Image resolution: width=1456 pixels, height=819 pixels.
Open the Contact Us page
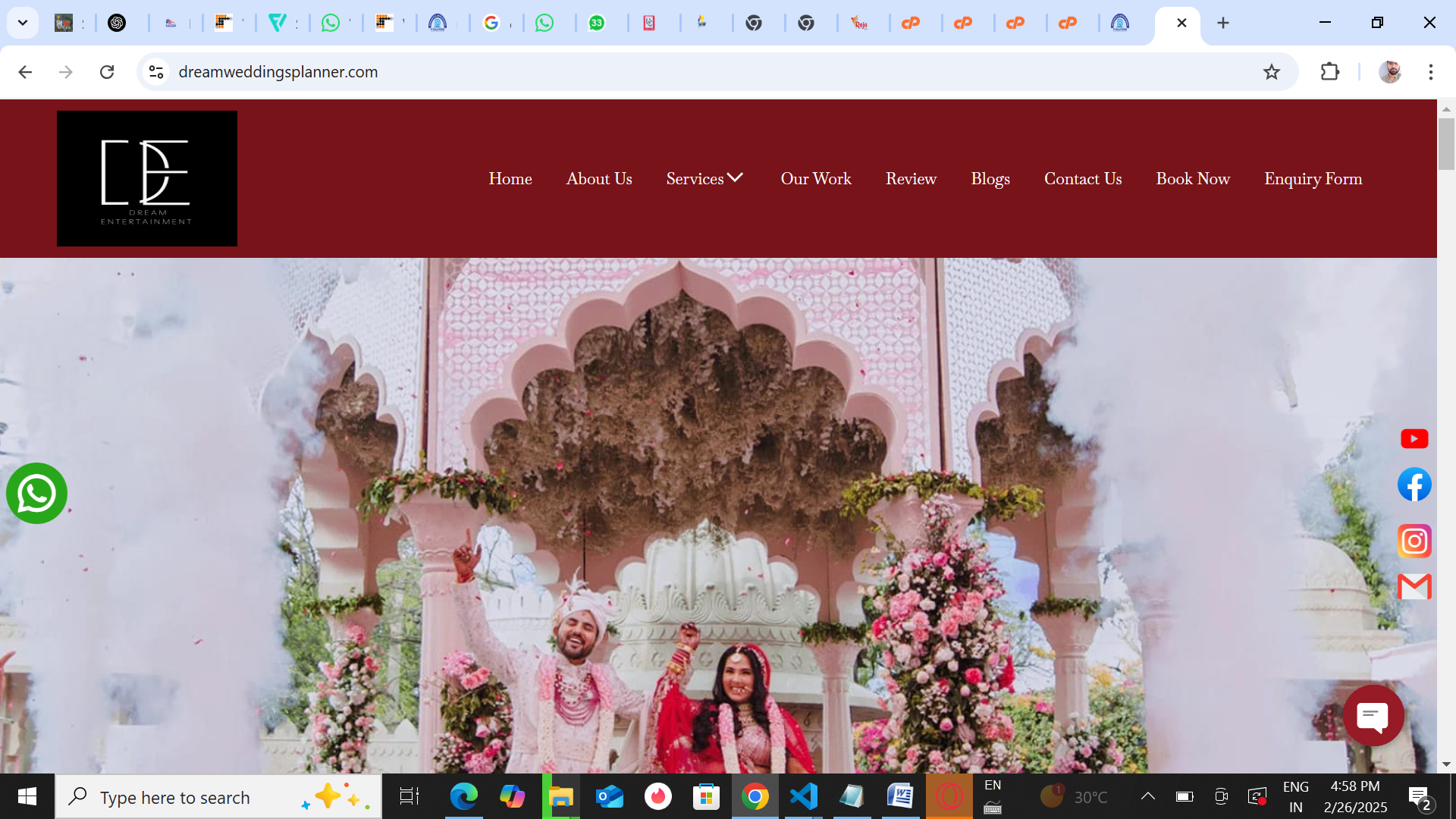(x=1083, y=178)
